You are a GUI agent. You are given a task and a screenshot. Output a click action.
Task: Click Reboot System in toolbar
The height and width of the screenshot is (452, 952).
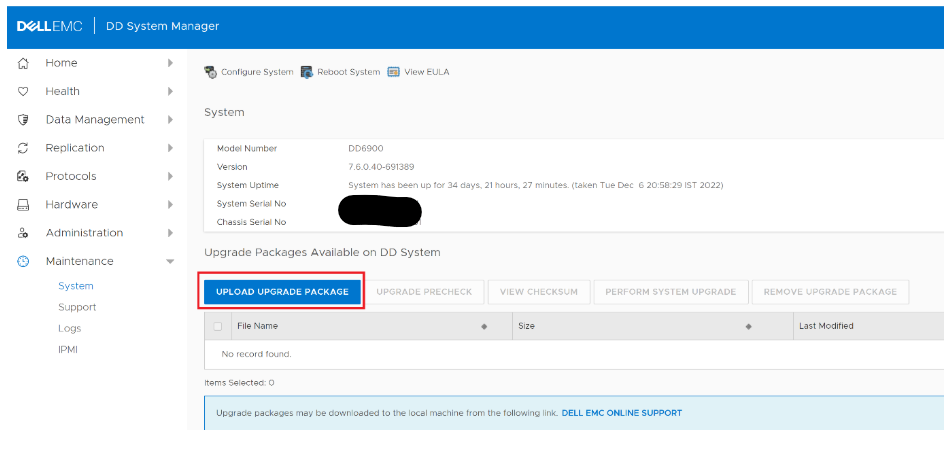point(341,72)
